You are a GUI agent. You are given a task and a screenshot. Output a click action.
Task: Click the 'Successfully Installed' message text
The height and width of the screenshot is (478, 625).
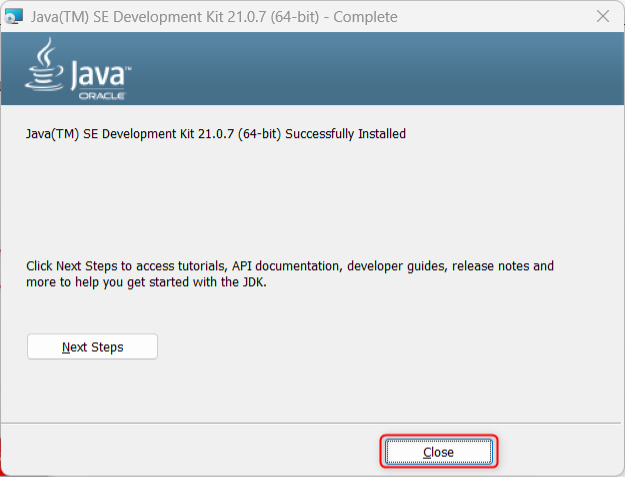(x=216, y=134)
